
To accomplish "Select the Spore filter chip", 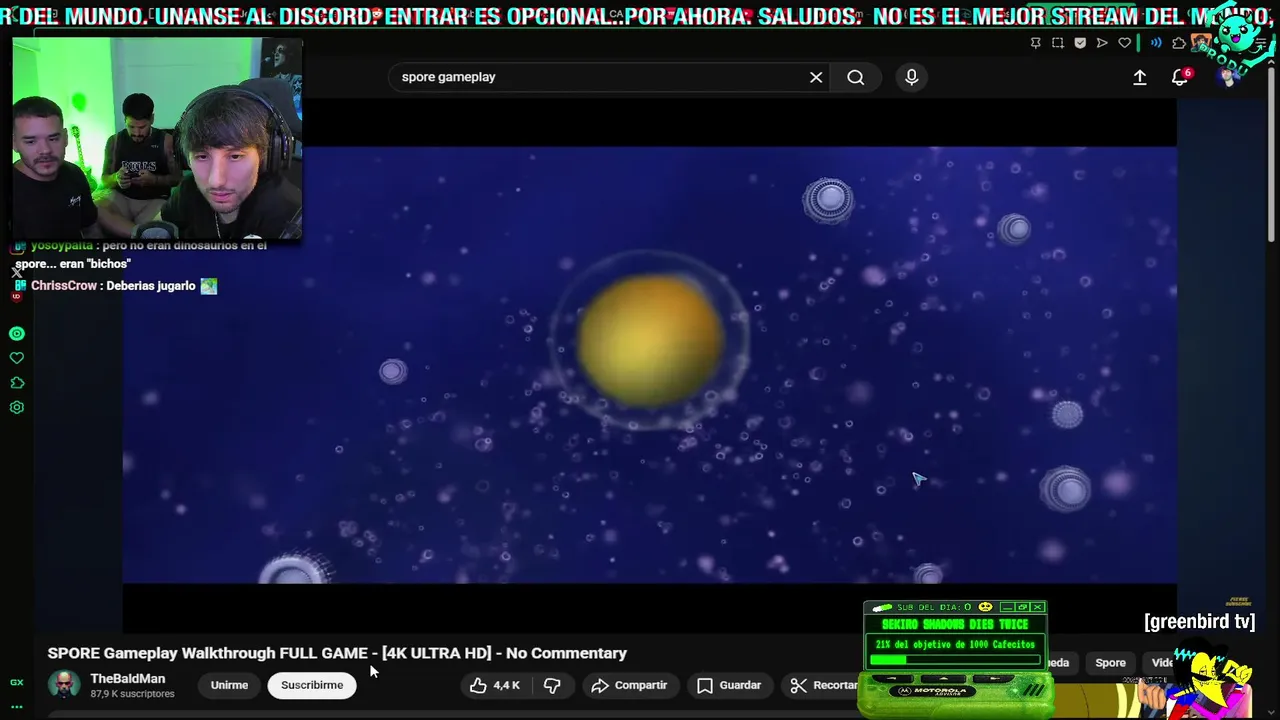I will pos(1110,662).
